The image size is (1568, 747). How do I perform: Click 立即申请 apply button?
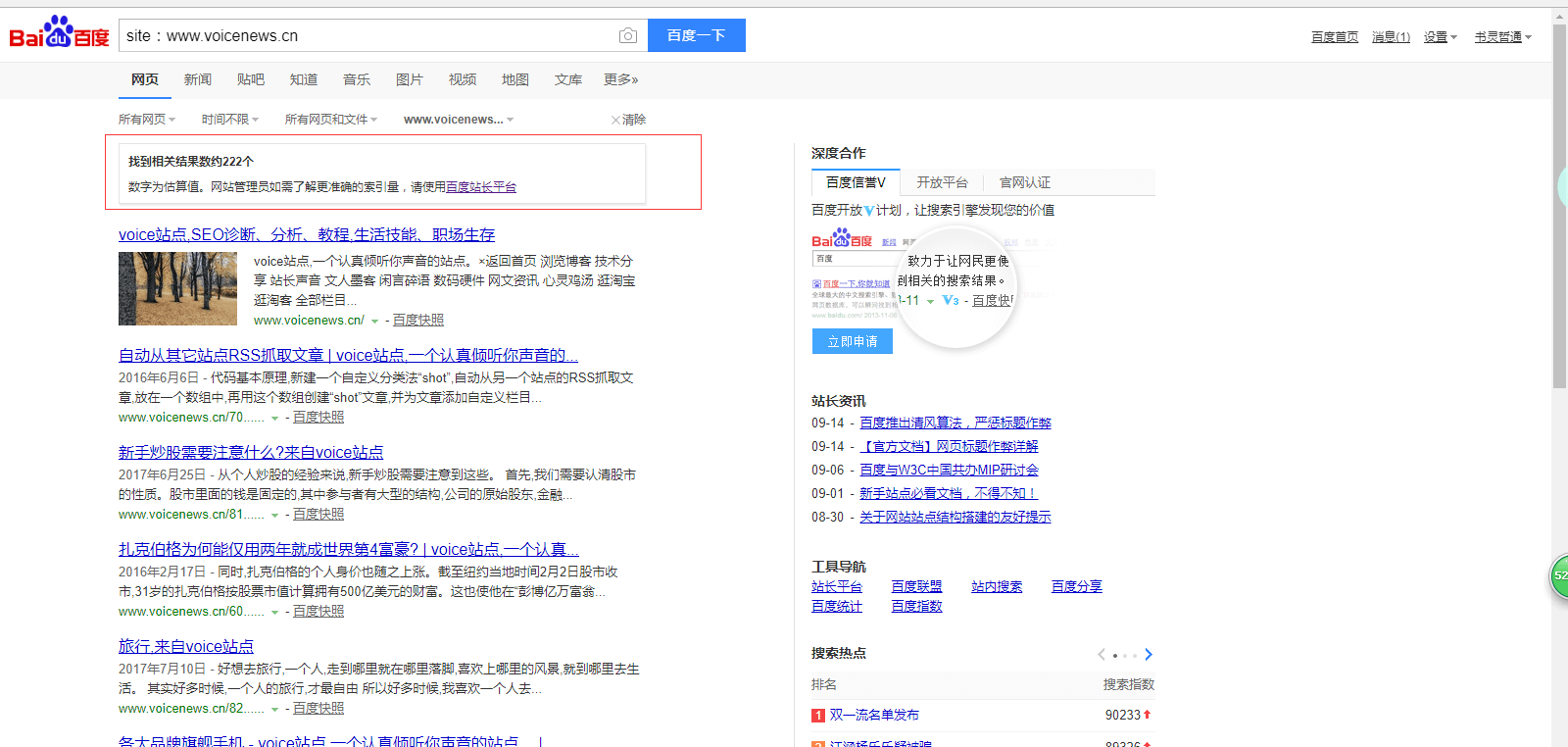point(853,341)
